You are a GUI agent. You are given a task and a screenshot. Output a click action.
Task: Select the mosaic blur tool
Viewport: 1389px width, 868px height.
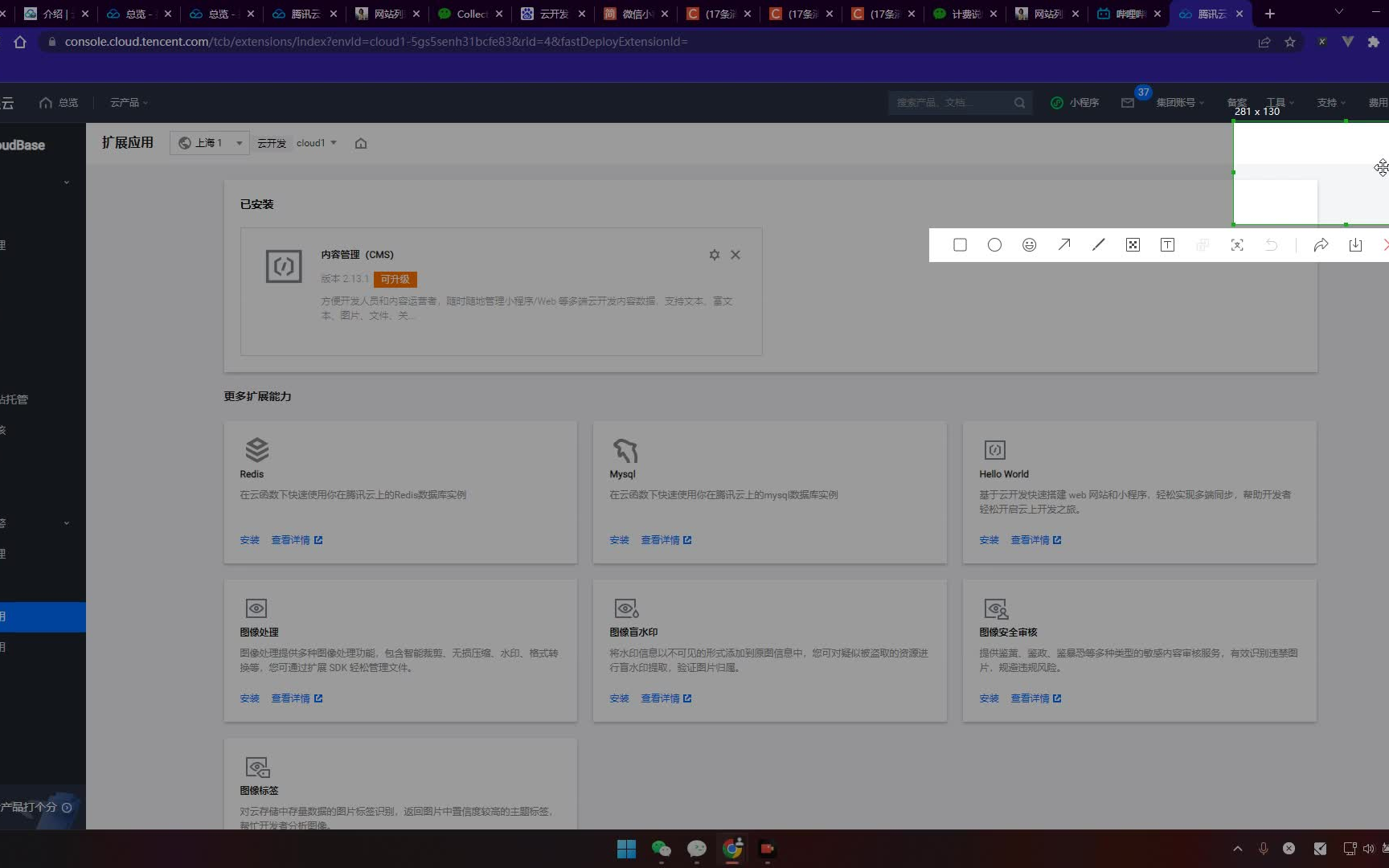(1133, 245)
